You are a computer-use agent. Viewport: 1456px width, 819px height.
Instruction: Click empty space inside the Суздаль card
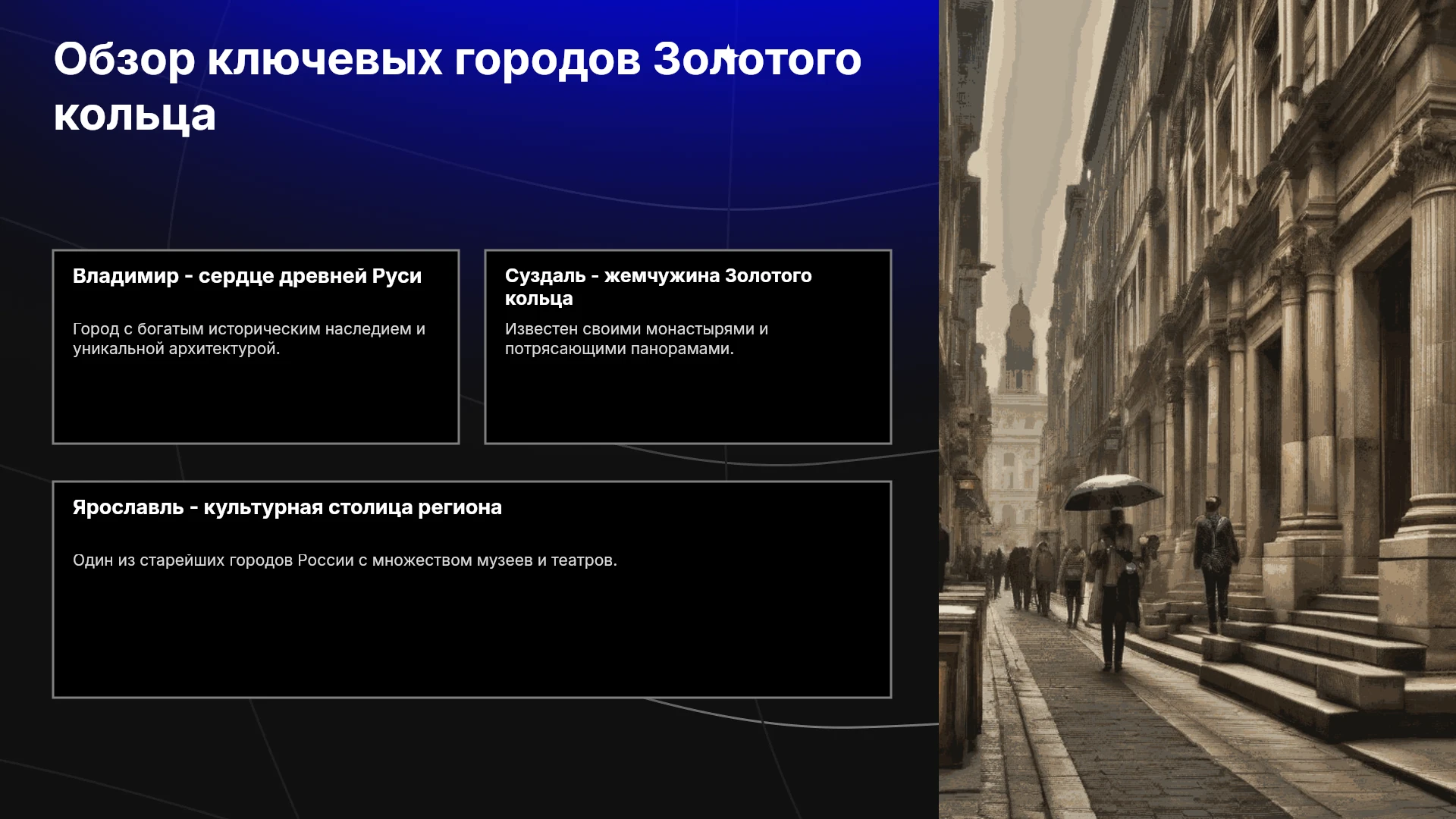[x=688, y=402]
